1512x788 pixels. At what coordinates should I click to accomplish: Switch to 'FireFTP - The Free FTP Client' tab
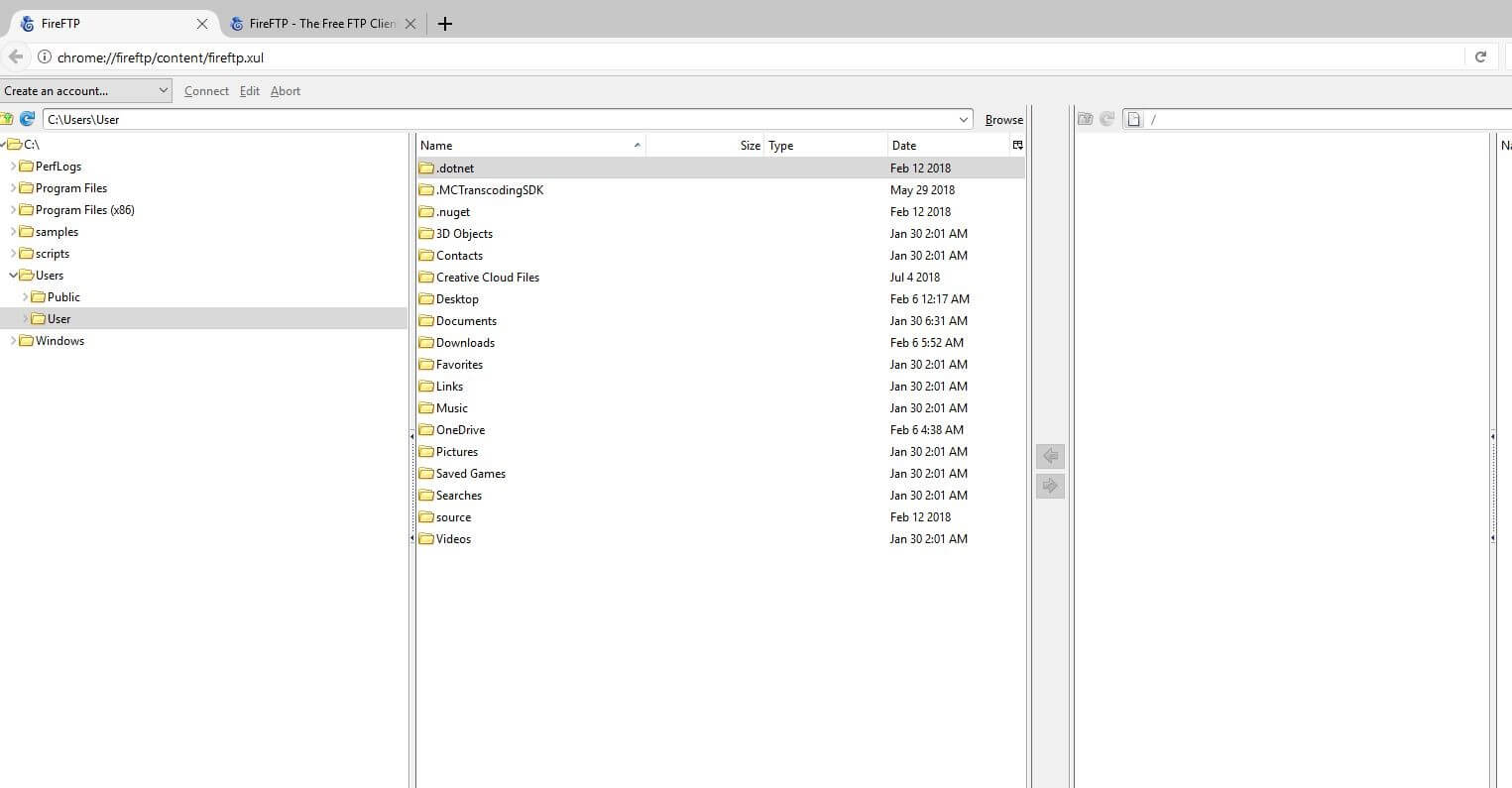point(322,24)
